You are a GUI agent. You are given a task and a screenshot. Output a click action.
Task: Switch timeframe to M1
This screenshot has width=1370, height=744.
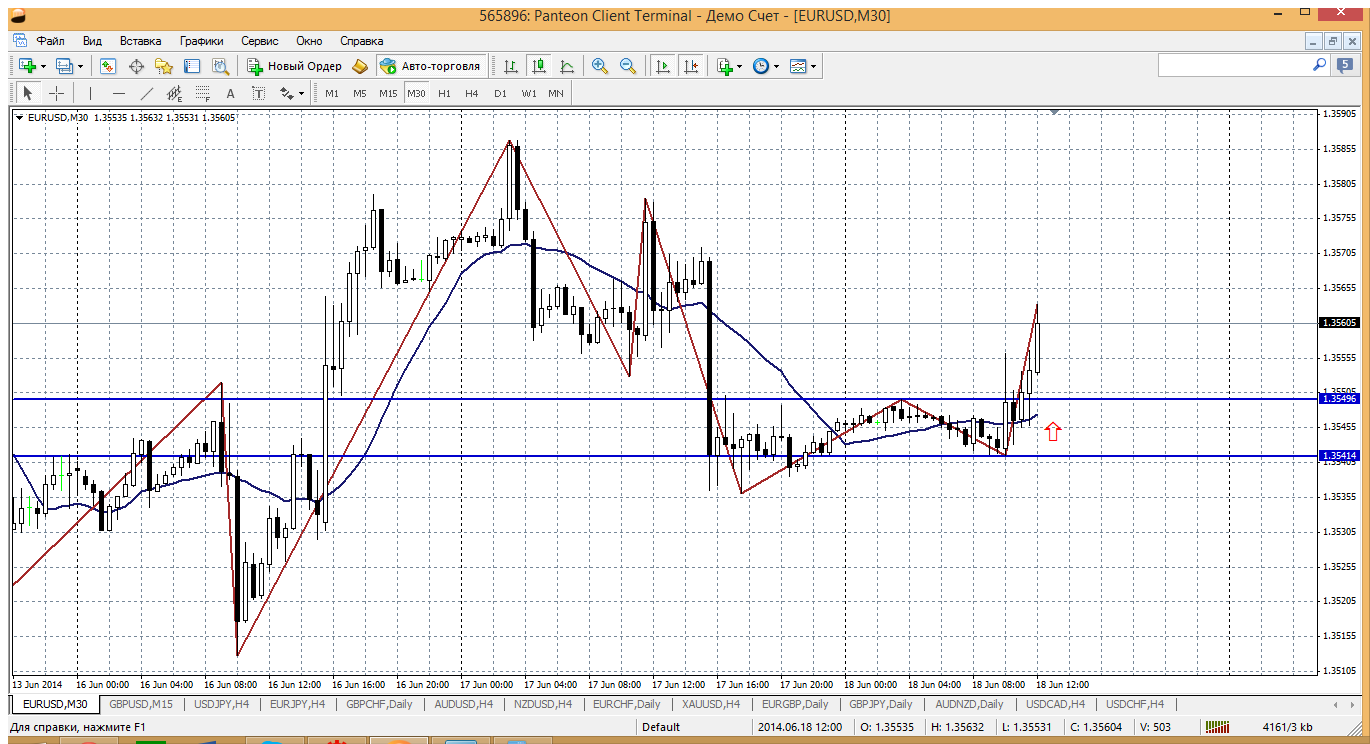tap(332, 93)
